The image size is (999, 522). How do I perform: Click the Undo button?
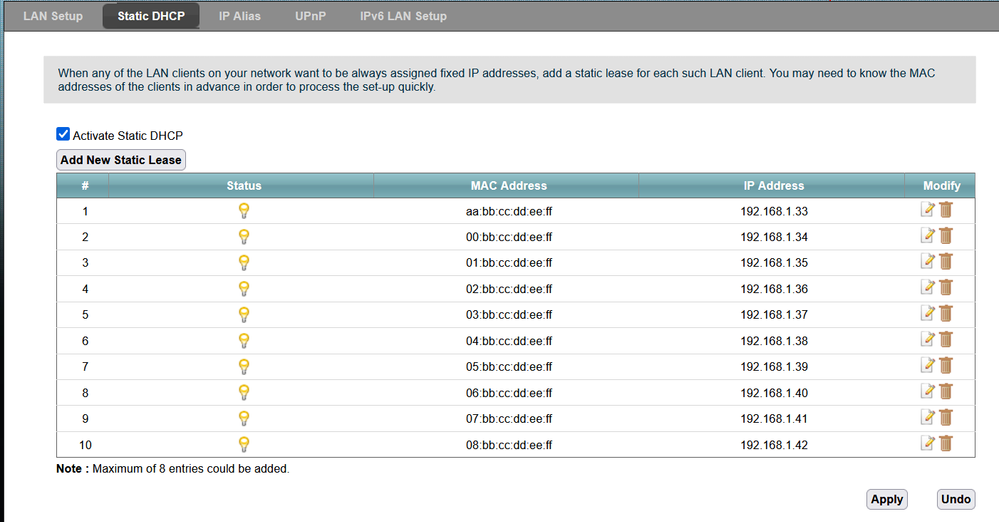(956, 499)
